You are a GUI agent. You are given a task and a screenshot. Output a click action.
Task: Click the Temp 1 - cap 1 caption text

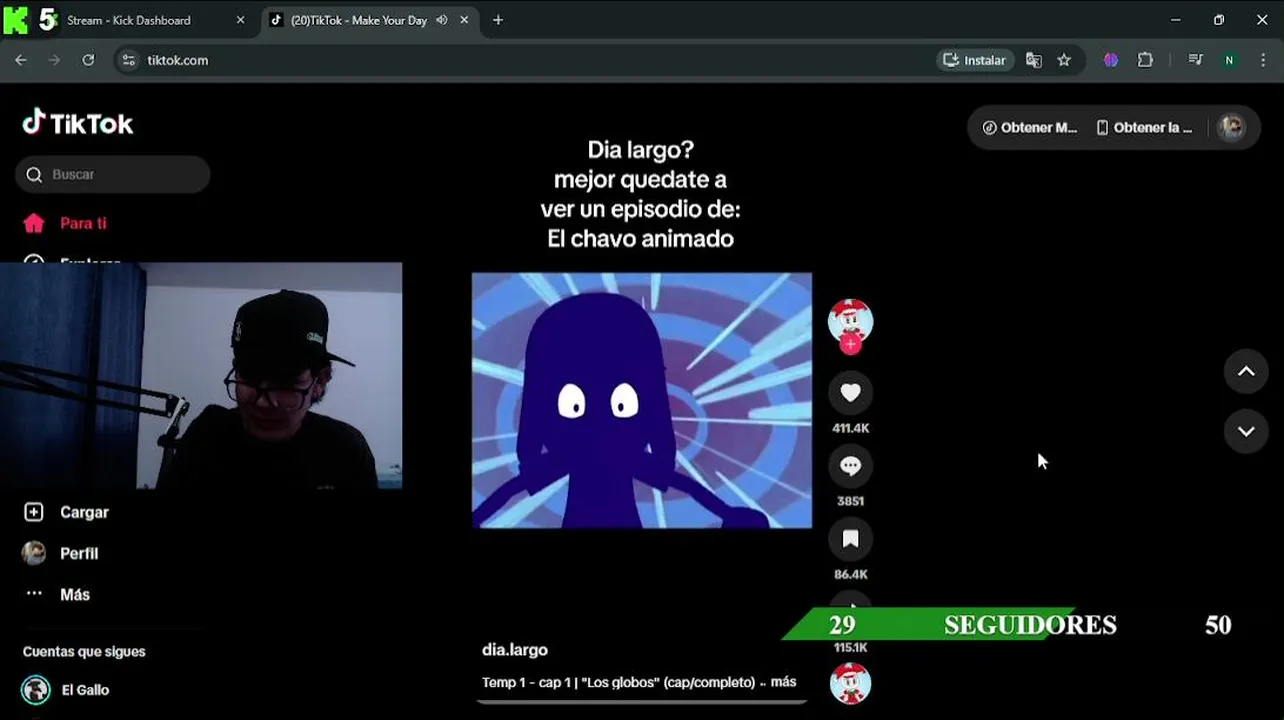click(x=618, y=682)
